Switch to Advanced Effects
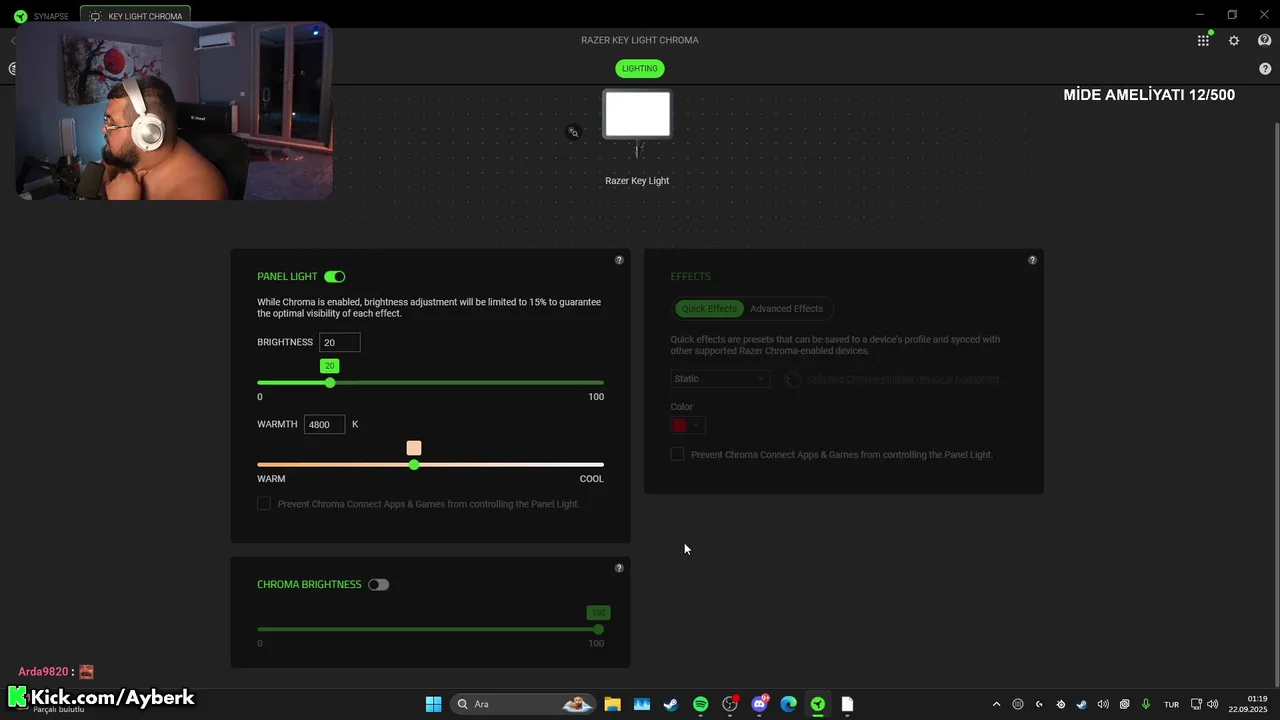This screenshot has height=720, width=1280. coord(787,308)
